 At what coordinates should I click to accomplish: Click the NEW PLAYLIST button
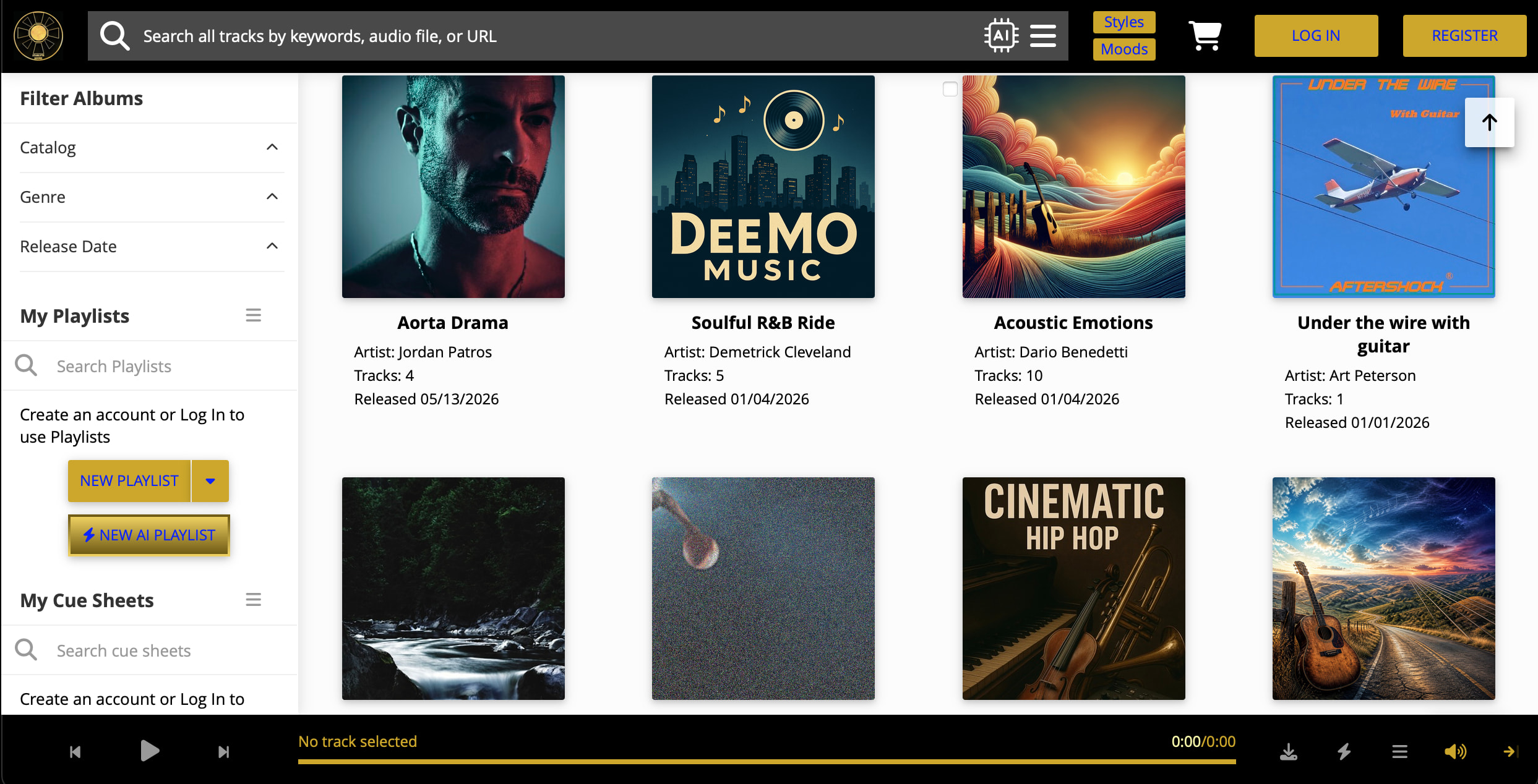point(129,481)
